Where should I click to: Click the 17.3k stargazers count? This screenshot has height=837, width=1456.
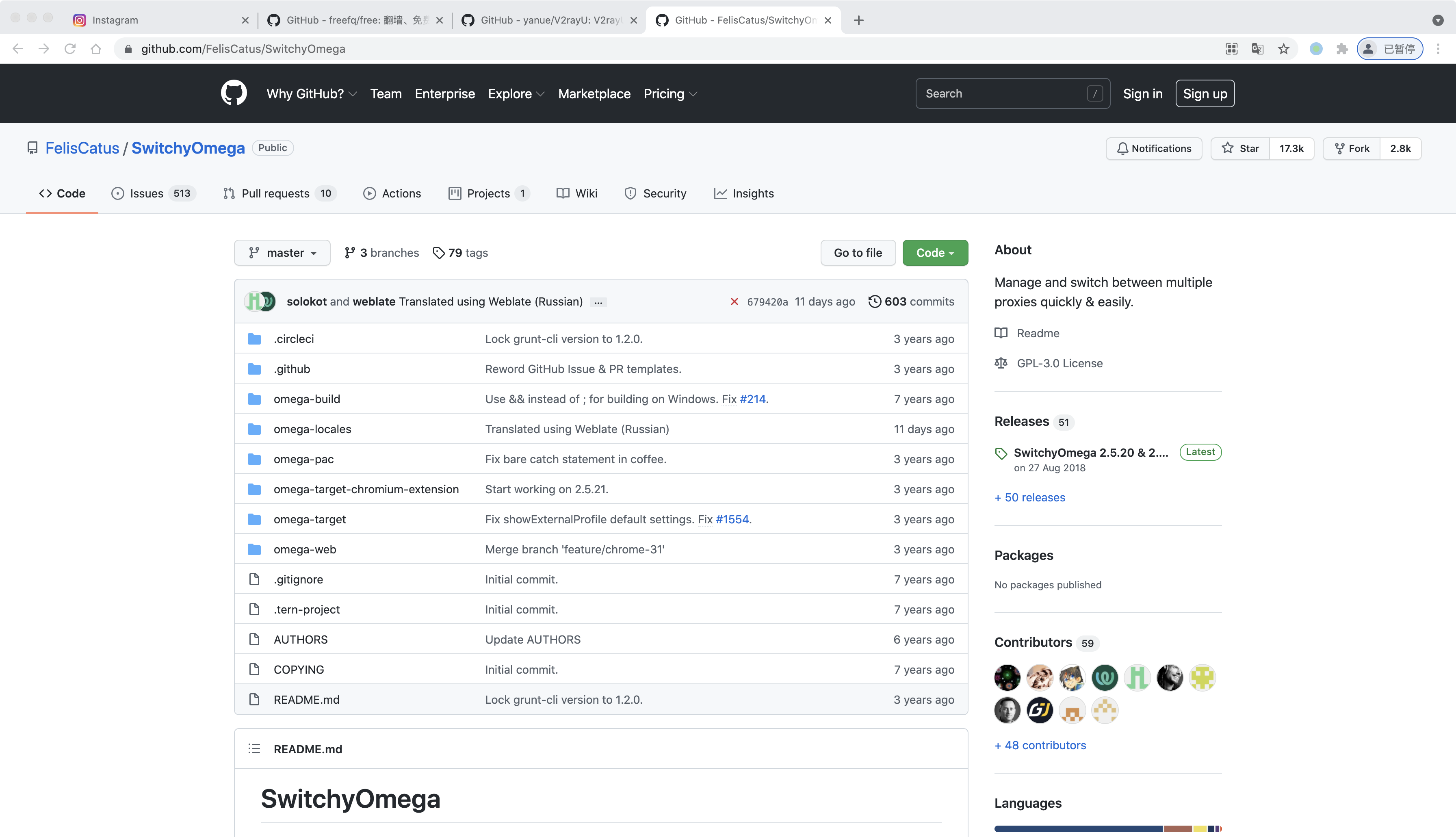point(1291,148)
